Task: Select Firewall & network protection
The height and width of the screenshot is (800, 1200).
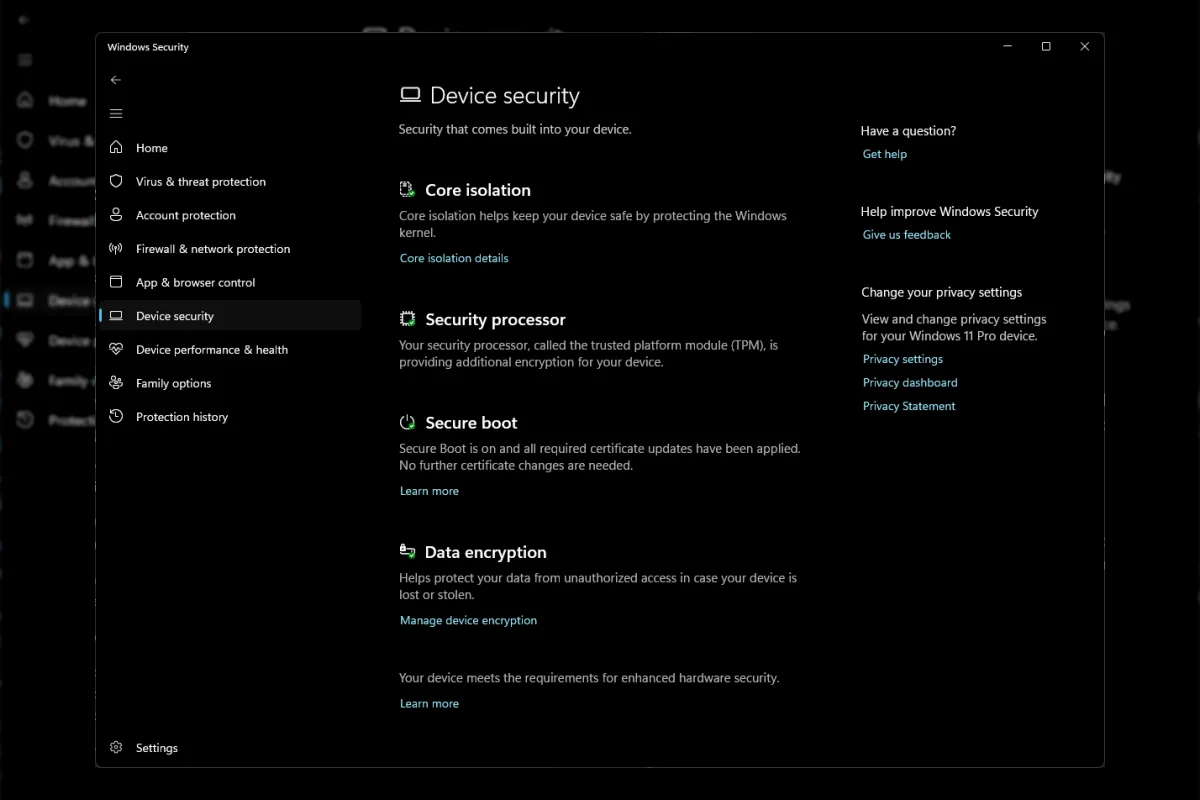Action: [230, 248]
